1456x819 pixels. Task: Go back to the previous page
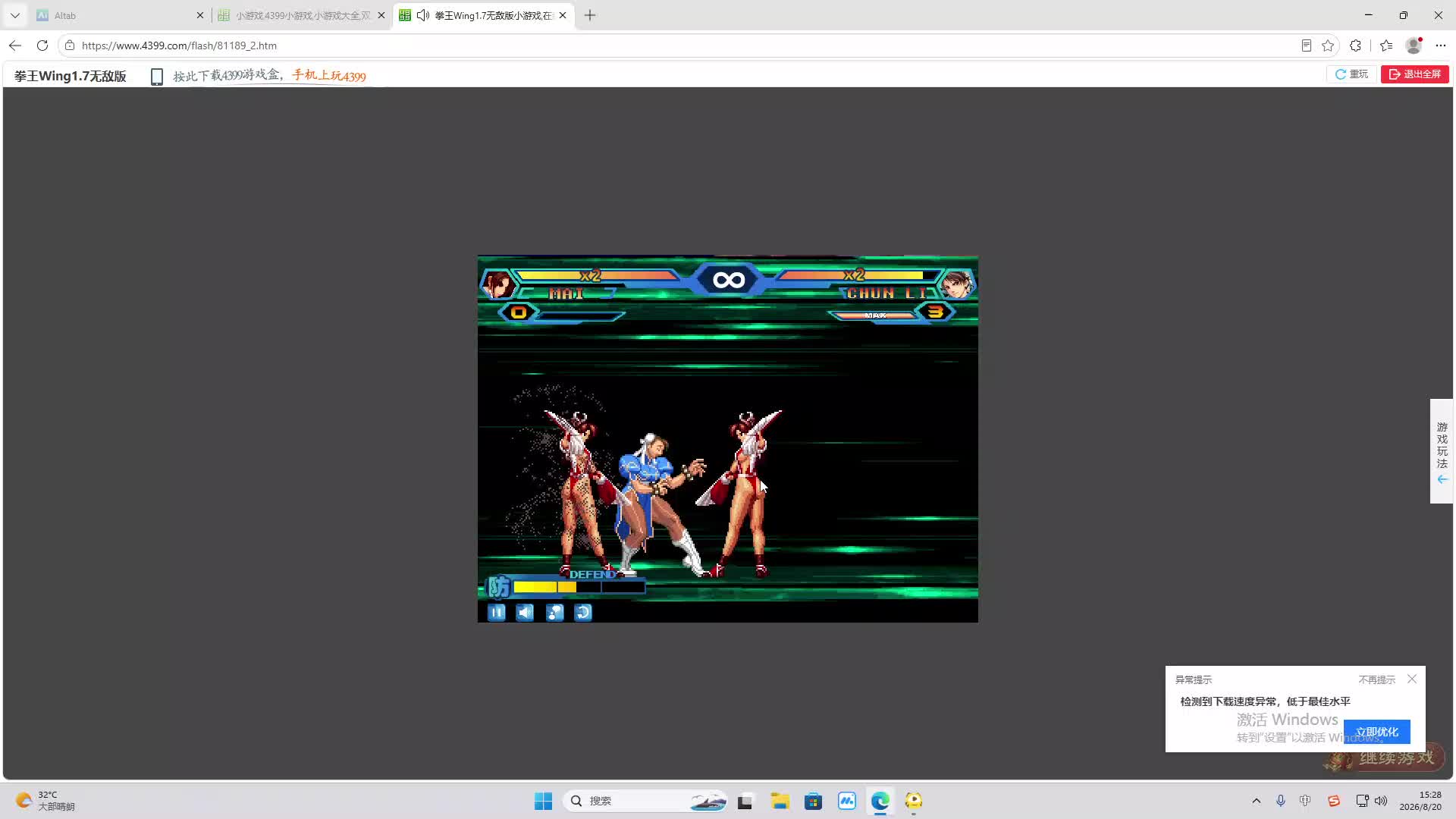pos(15,45)
